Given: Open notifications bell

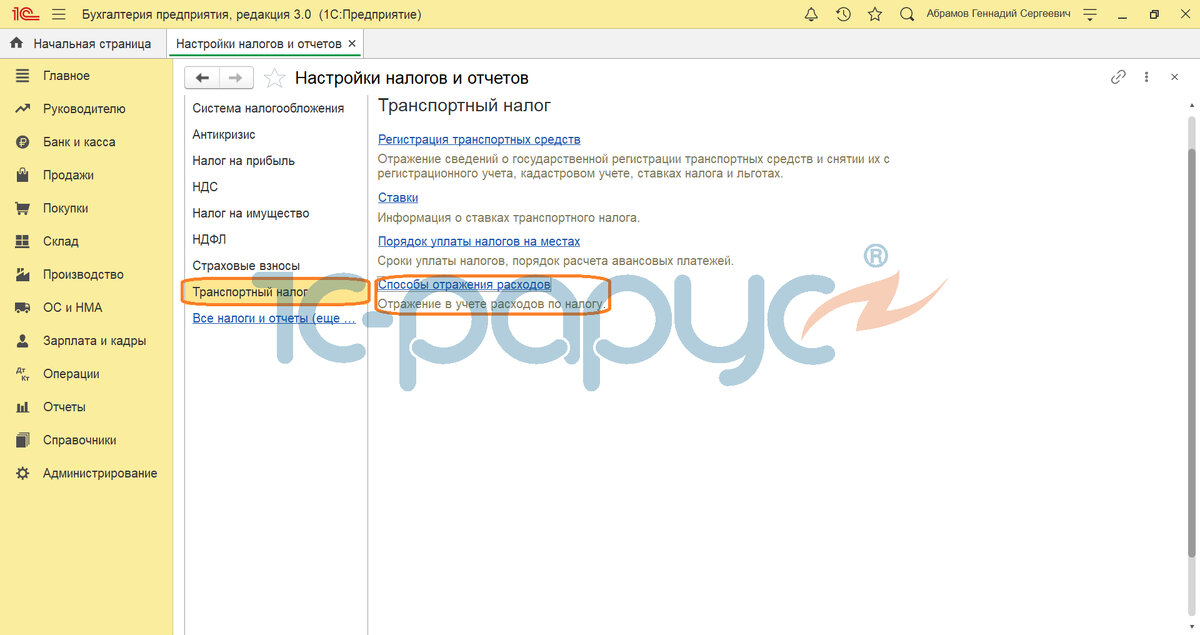Looking at the screenshot, I should [811, 15].
